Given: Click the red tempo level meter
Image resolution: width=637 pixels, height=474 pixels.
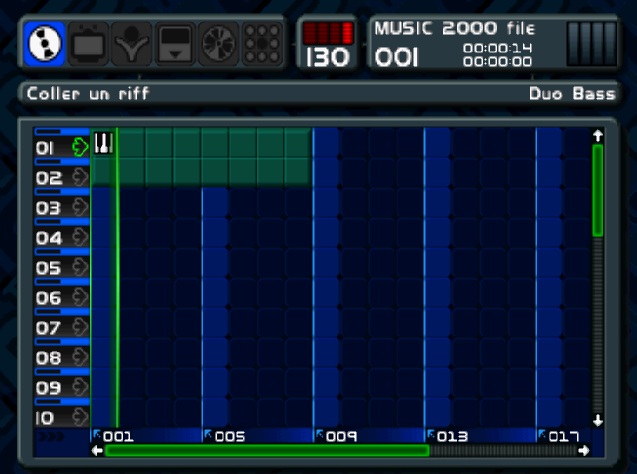Looking at the screenshot, I should click(x=328, y=33).
